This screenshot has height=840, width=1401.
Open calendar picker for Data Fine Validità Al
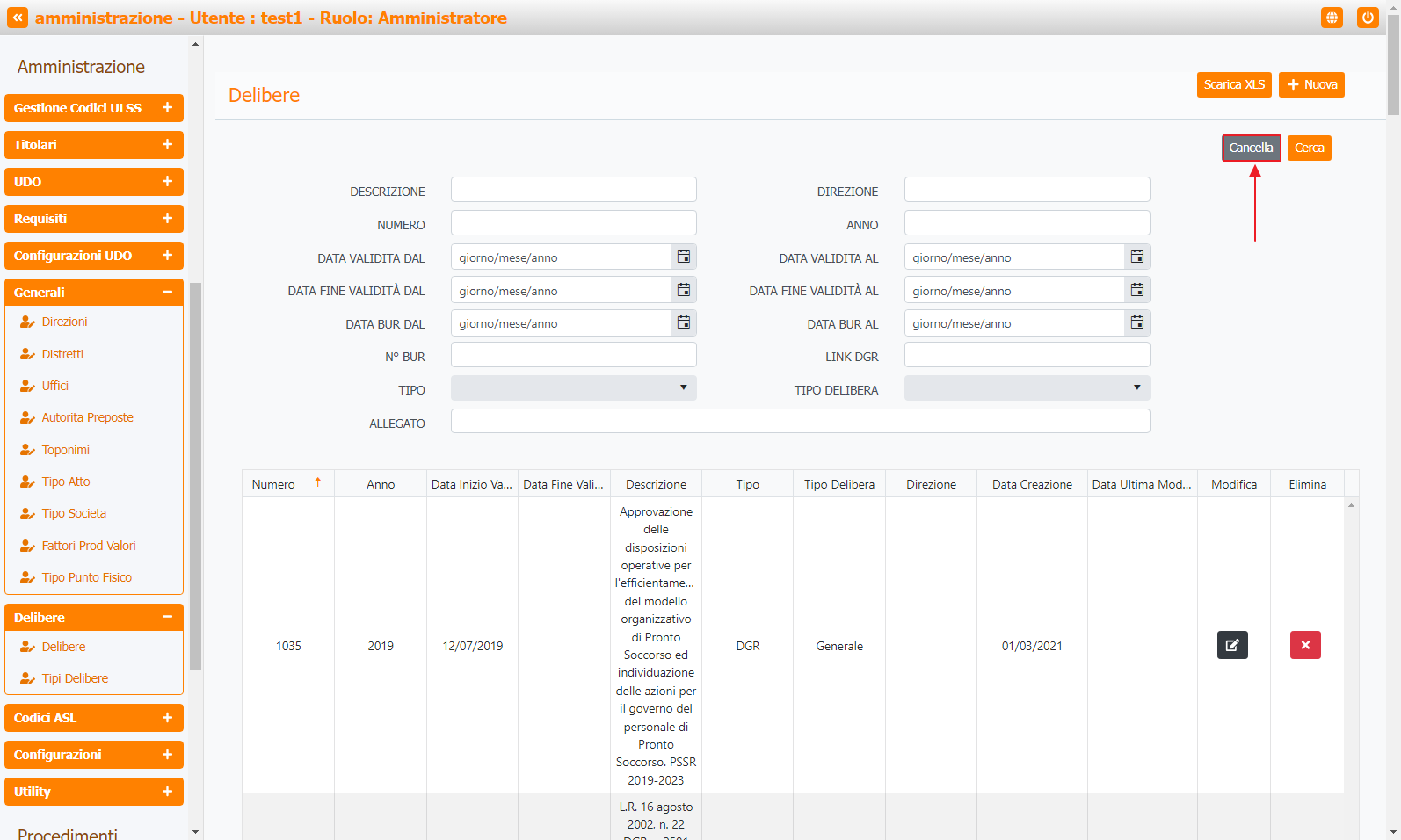(1136, 290)
